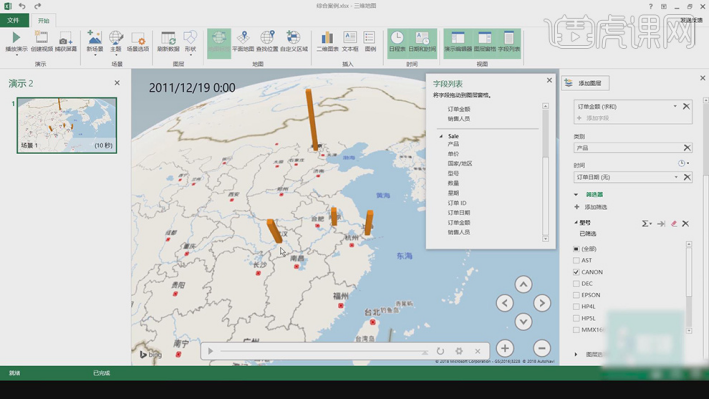Collapse the 筛选器 filters section
This screenshot has height=399, width=709.
point(576,195)
